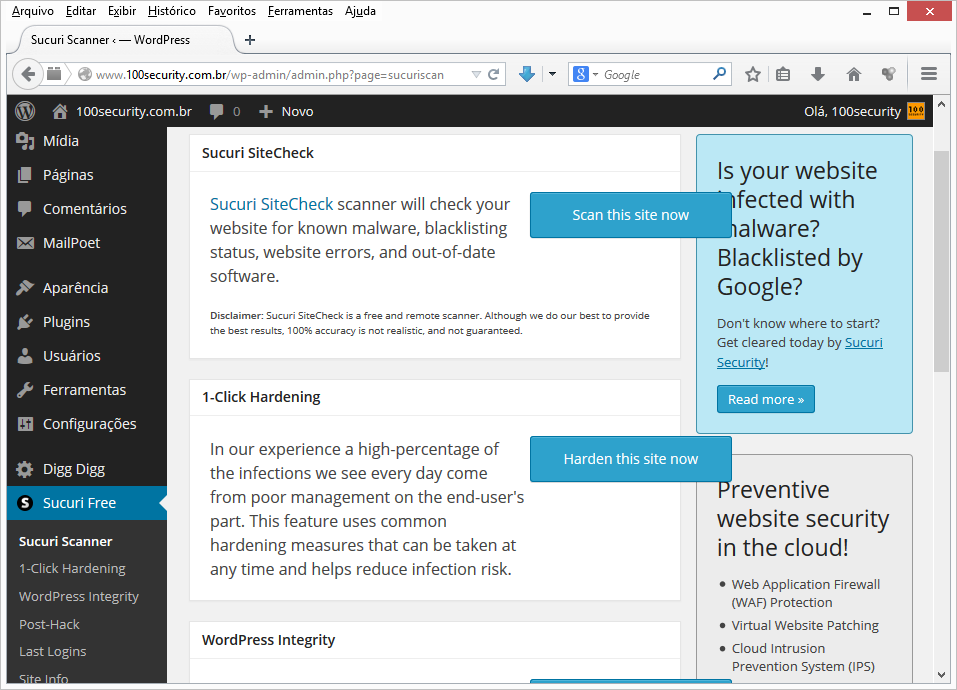
Task: Open the Favoritos menu
Action: coord(232,11)
